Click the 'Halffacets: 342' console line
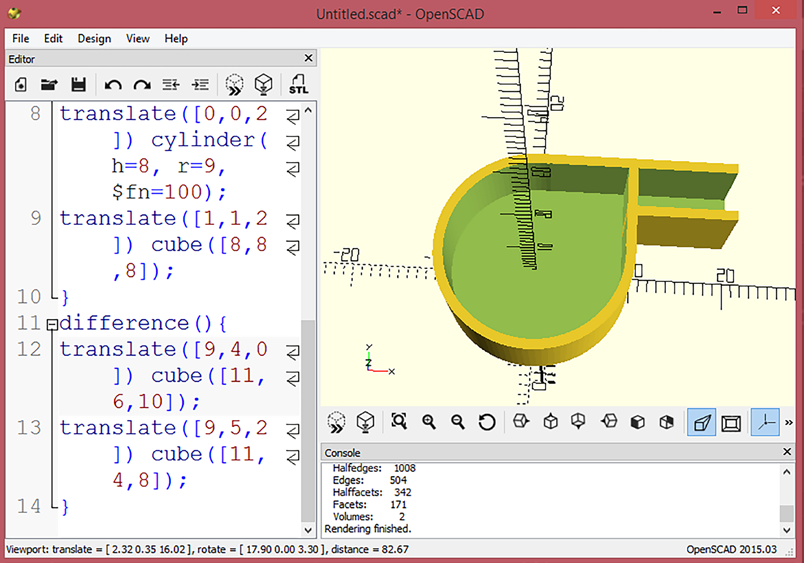Image resolution: width=804 pixels, height=563 pixels. (372, 492)
